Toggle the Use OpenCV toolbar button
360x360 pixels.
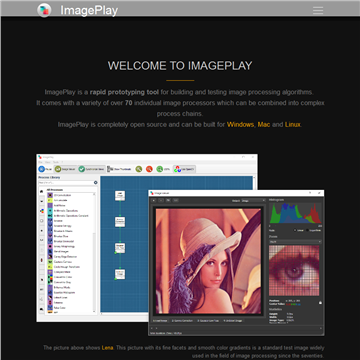click(x=184, y=169)
